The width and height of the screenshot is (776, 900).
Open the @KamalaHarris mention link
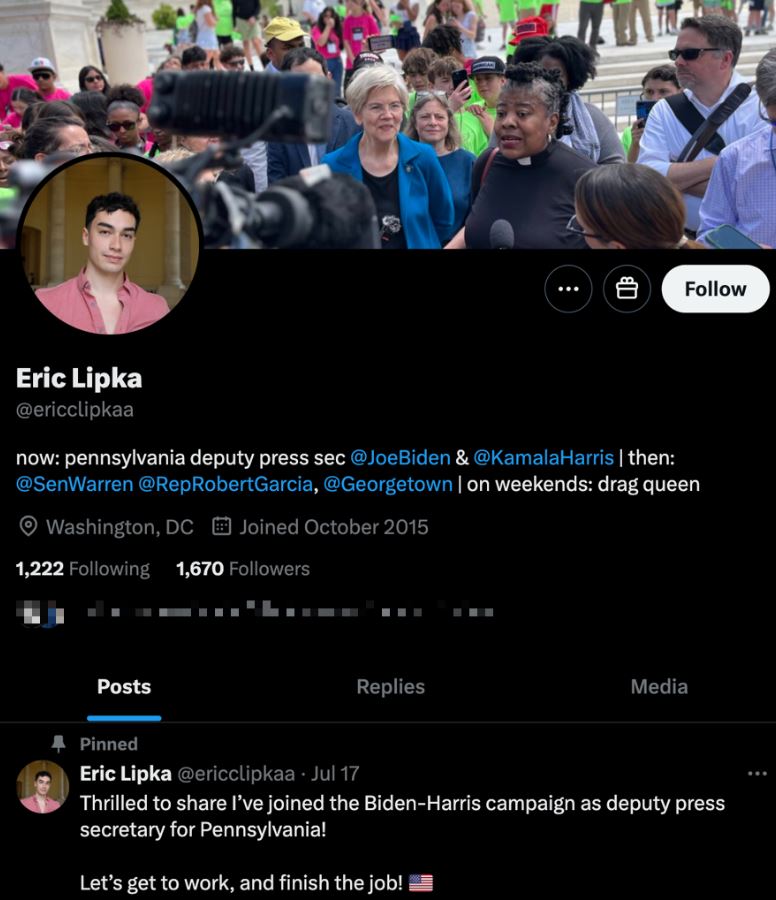point(544,457)
